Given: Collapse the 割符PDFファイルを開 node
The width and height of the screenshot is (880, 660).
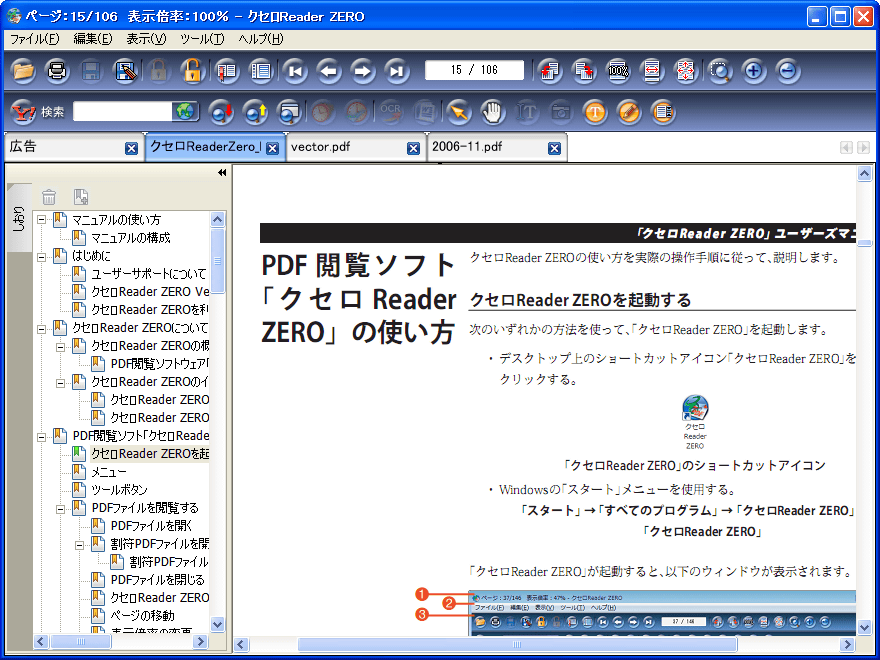Looking at the screenshot, I should point(80,545).
